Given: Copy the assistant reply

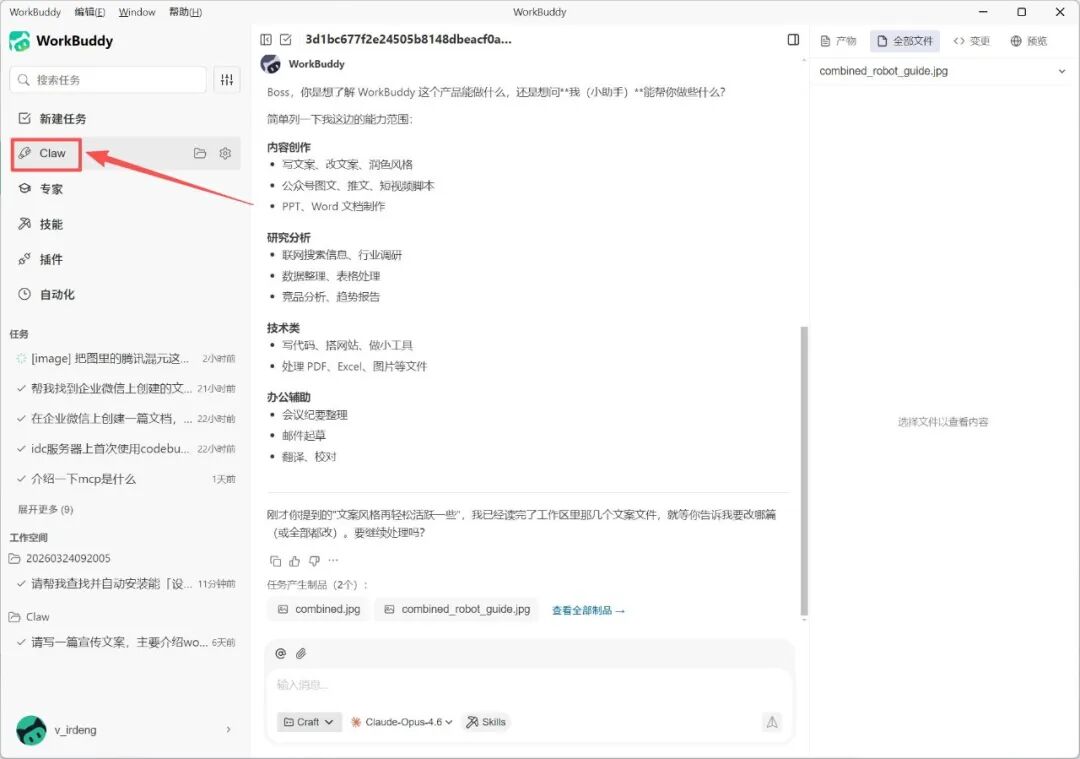Looking at the screenshot, I should (276, 561).
